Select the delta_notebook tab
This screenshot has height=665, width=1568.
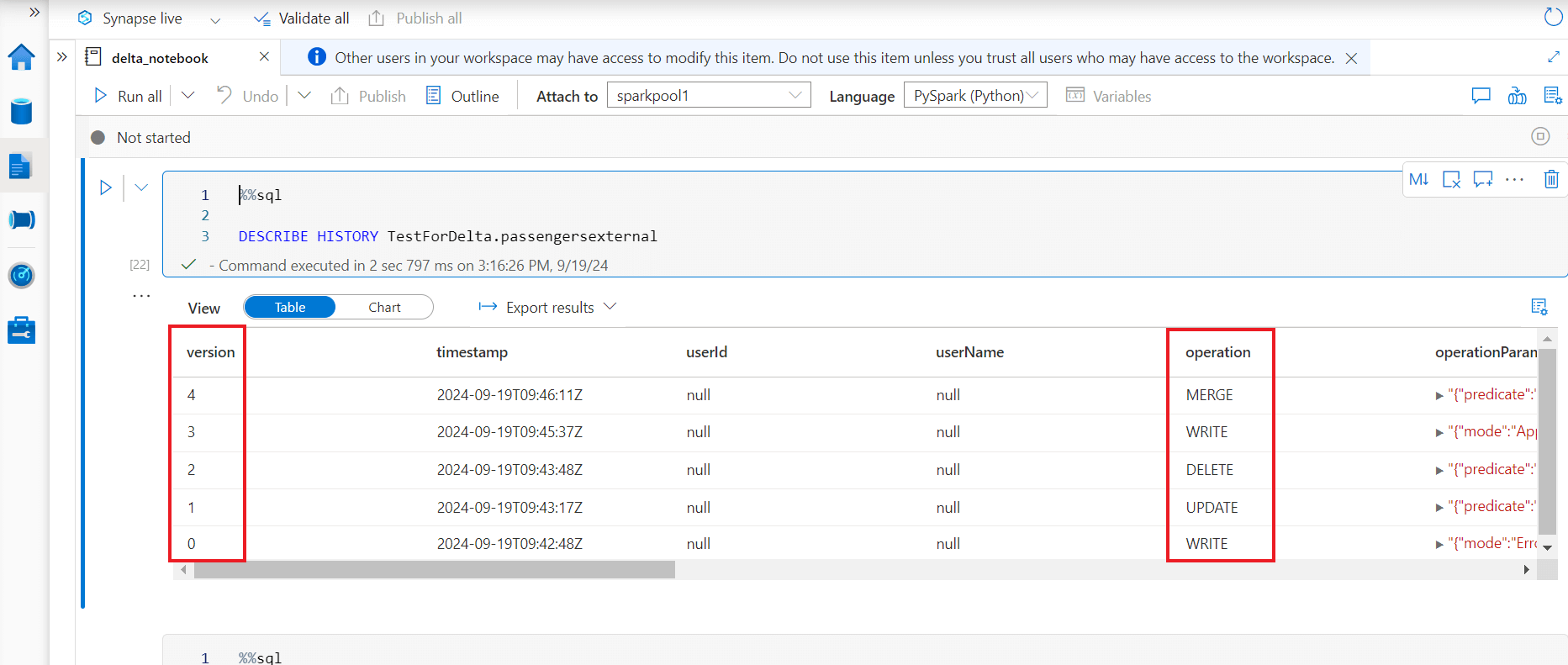tap(160, 58)
